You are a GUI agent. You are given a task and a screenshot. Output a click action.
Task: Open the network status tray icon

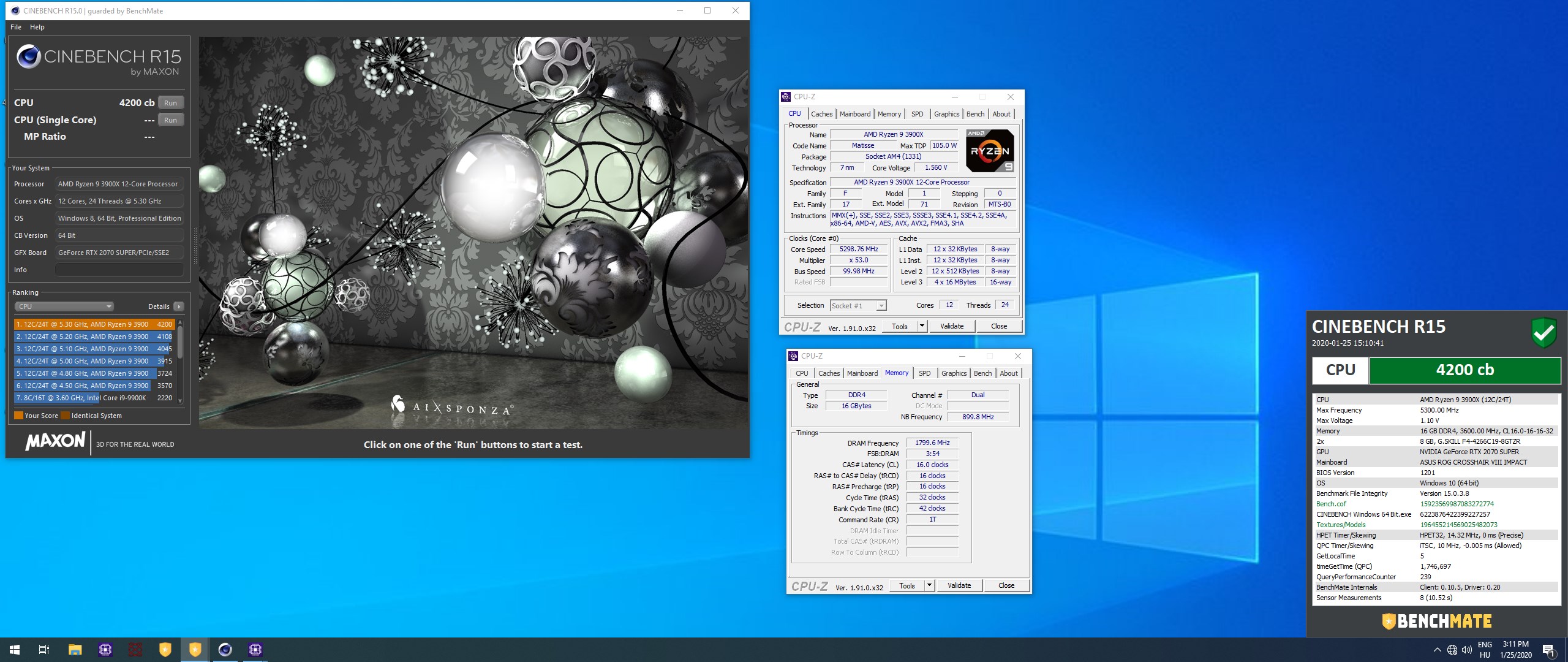click(1452, 650)
